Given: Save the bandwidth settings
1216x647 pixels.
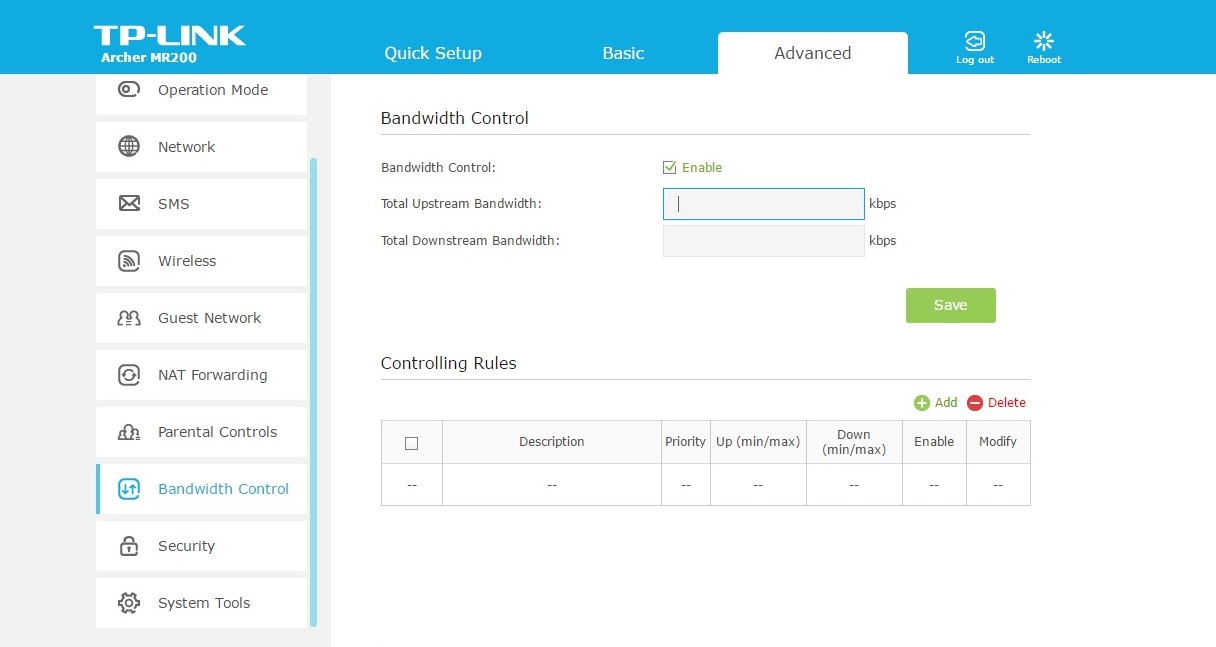Looking at the screenshot, I should (950, 305).
